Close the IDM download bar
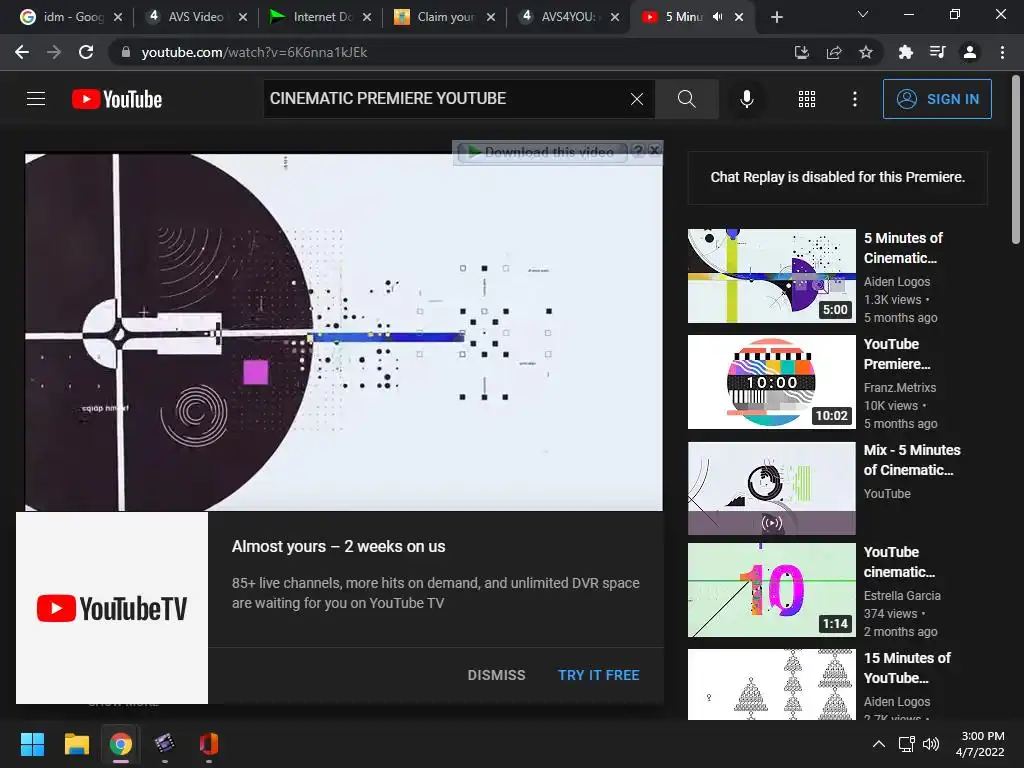Screen dimensions: 1024x768 (x=654, y=151)
